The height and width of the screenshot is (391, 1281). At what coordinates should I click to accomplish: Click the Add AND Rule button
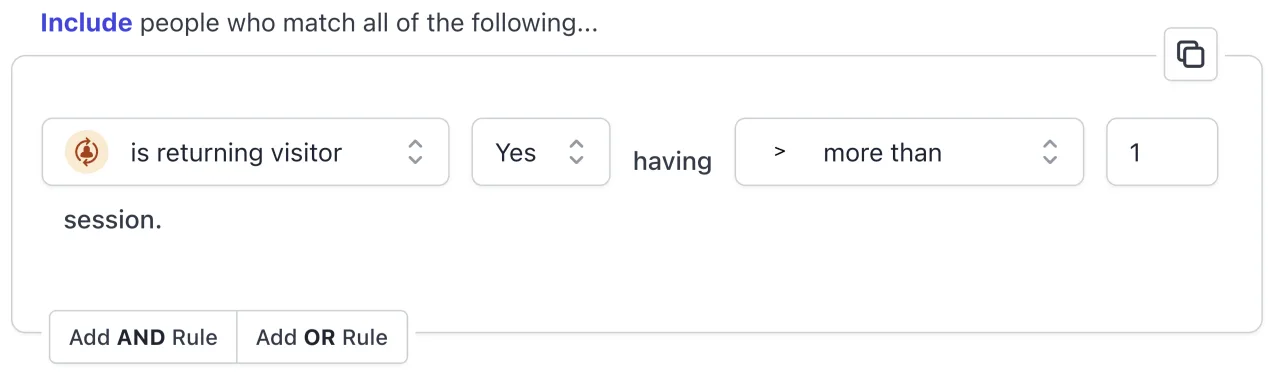[143, 337]
